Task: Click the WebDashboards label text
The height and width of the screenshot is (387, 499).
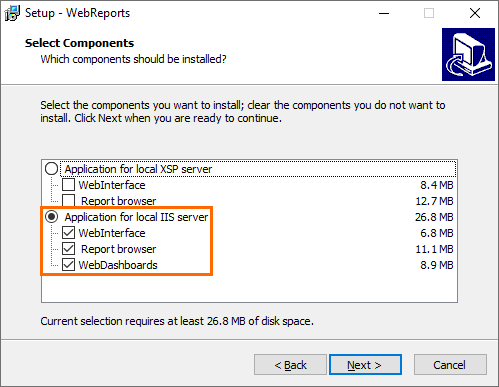Action: coord(118,265)
